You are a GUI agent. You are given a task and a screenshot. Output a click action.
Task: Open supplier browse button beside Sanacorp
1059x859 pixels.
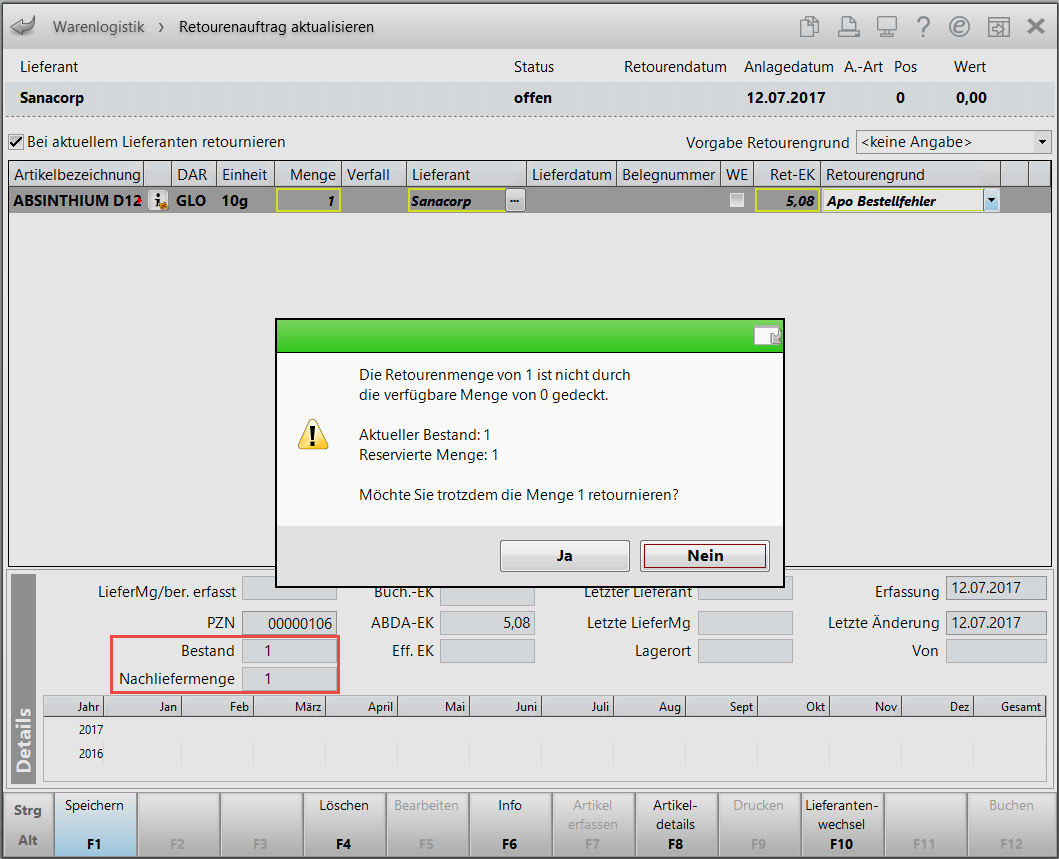514,201
